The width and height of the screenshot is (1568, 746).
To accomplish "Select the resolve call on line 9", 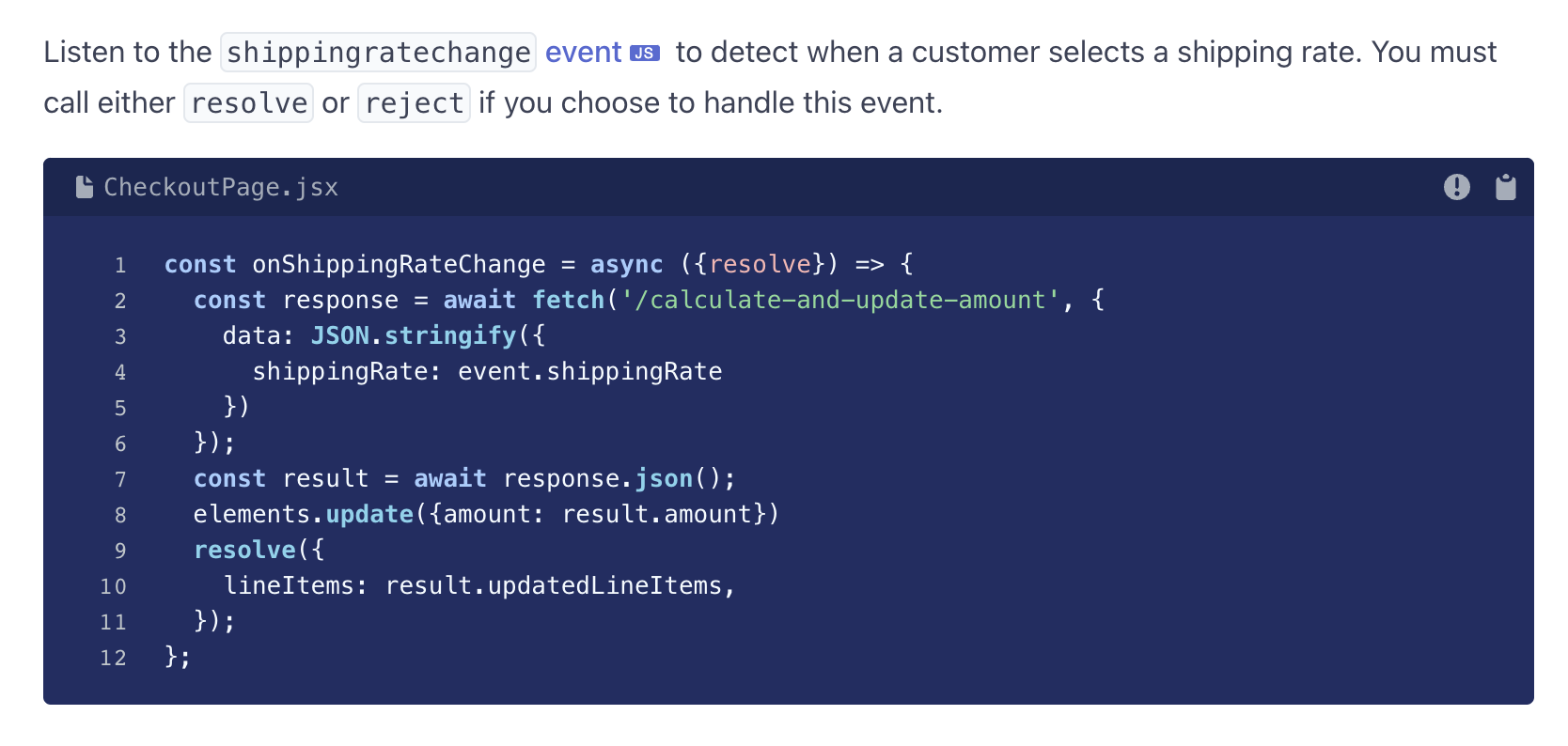I will [243, 550].
